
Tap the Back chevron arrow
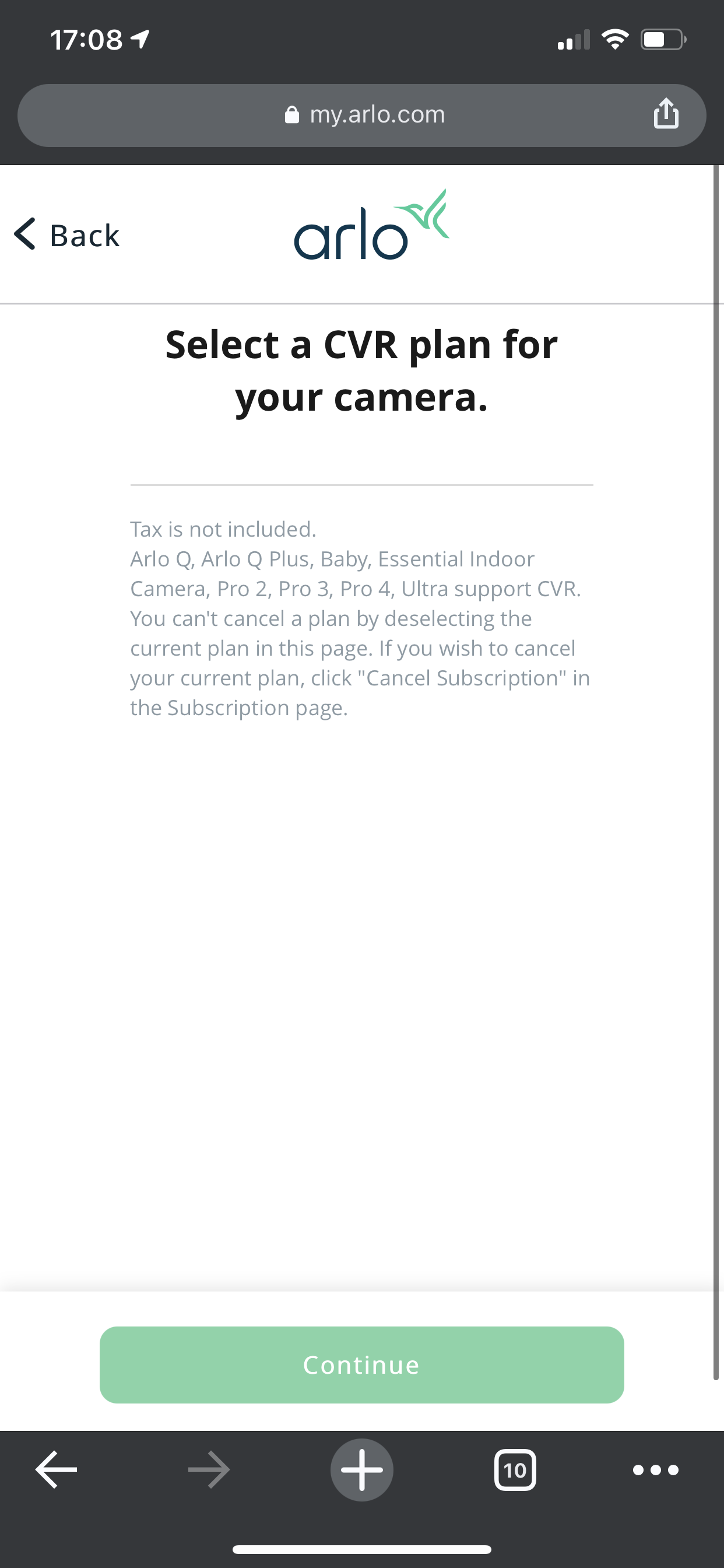pos(25,234)
